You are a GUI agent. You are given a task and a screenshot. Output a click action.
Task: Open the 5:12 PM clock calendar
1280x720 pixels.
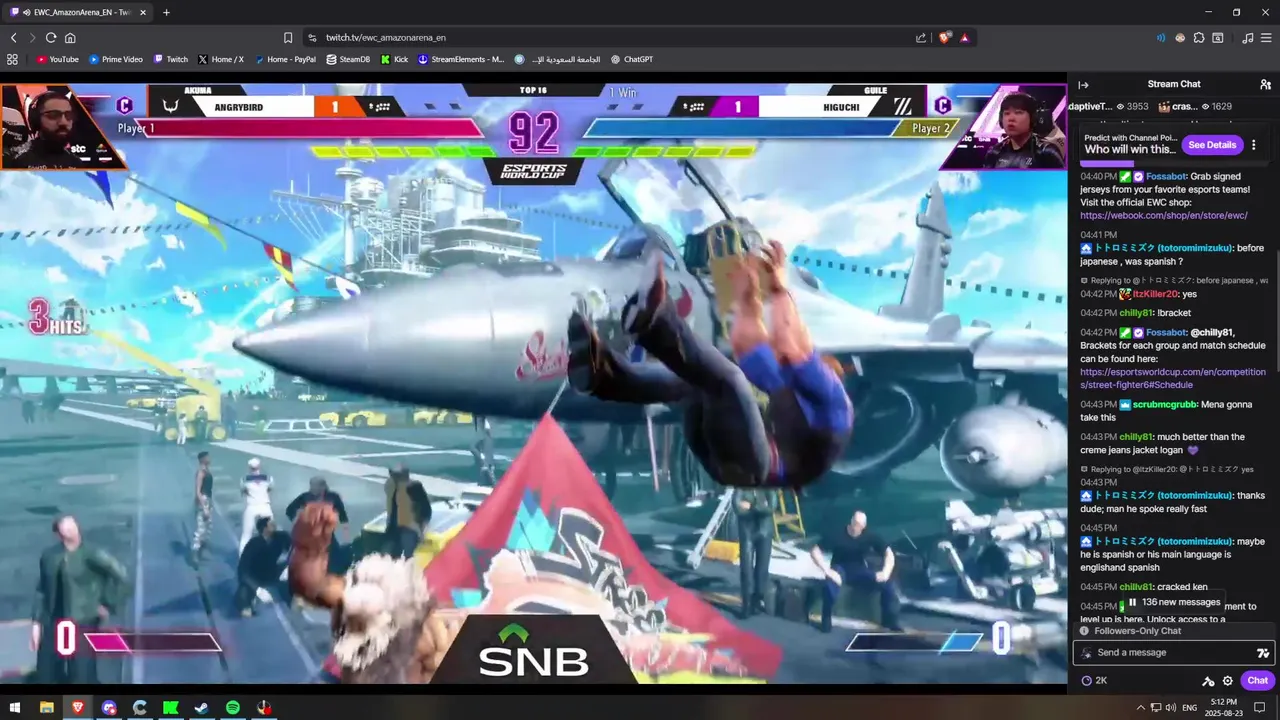[x=1224, y=708]
